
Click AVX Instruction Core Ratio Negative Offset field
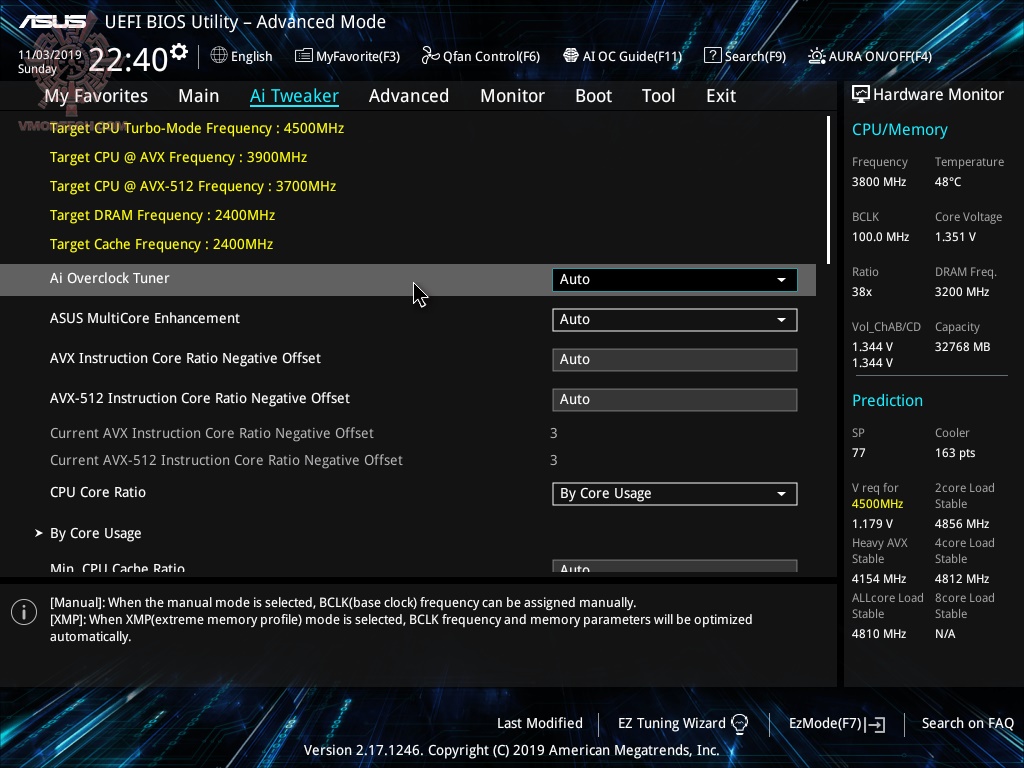pyautogui.click(x=675, y=360)
